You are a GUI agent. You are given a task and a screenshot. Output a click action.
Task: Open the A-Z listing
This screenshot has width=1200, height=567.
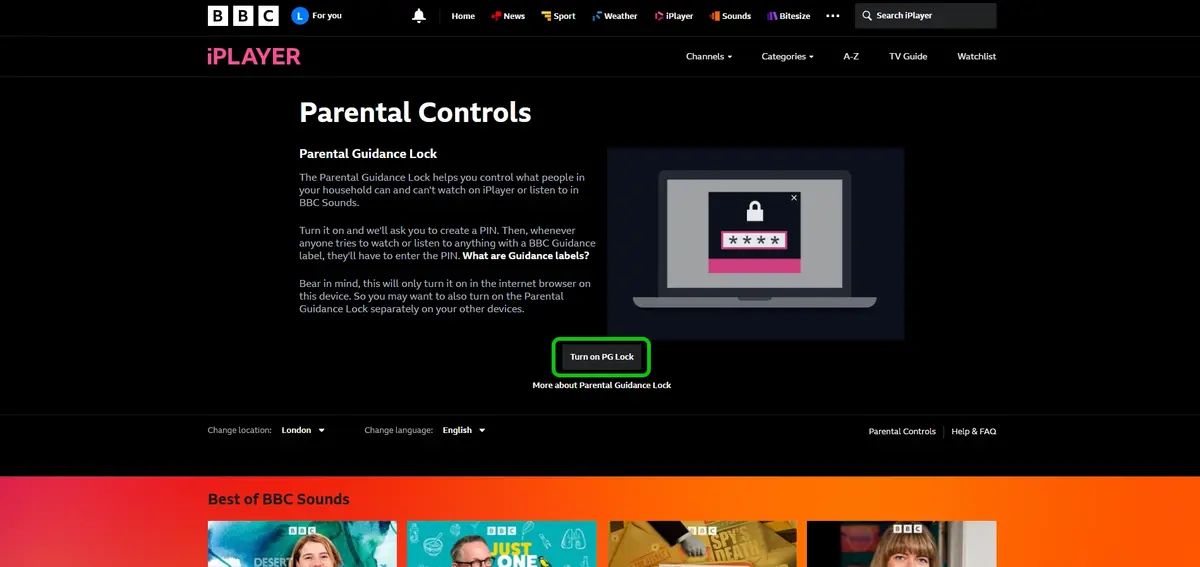[x=851, y=57]
